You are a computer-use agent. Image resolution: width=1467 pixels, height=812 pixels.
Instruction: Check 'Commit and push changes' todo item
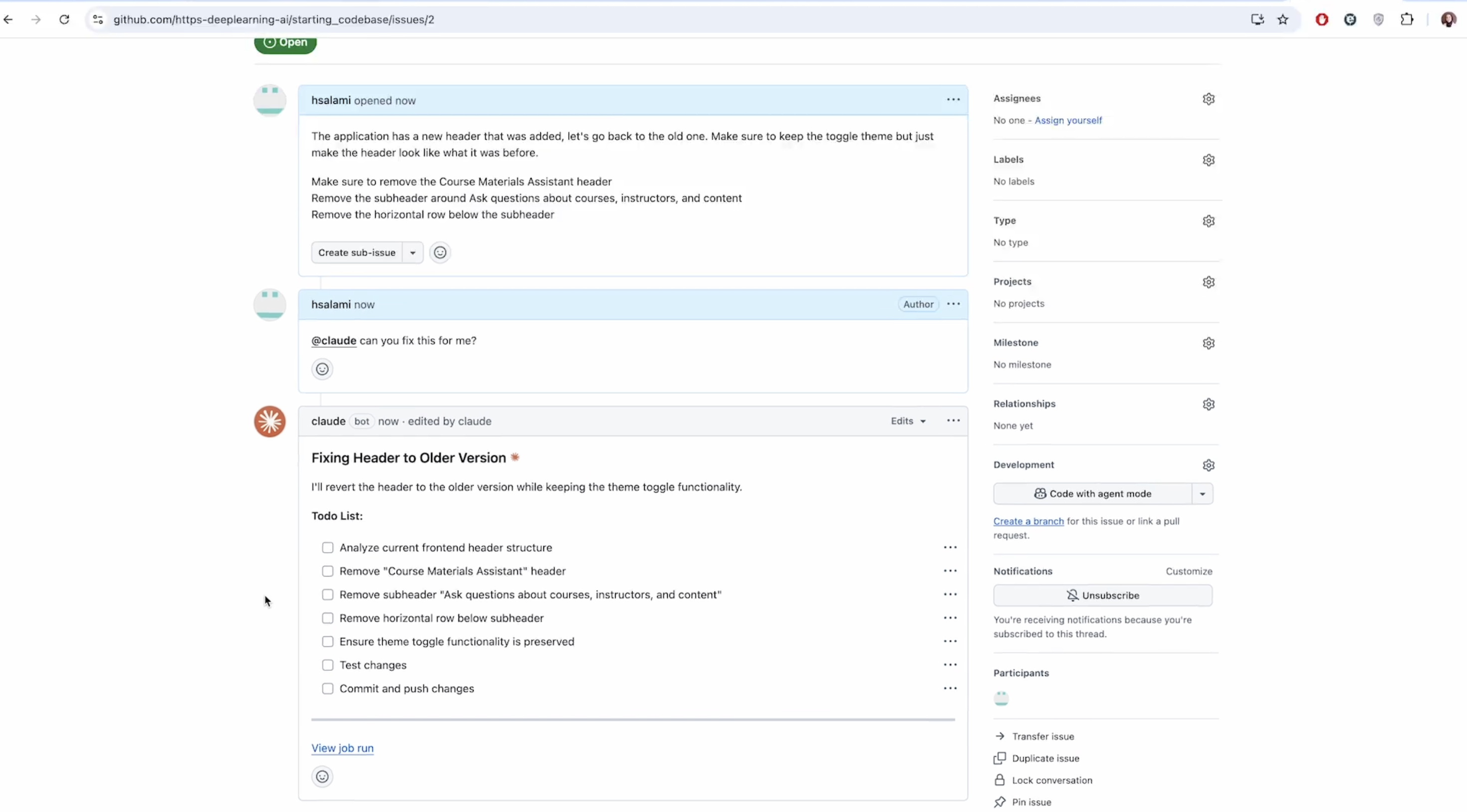pos(327,689)
